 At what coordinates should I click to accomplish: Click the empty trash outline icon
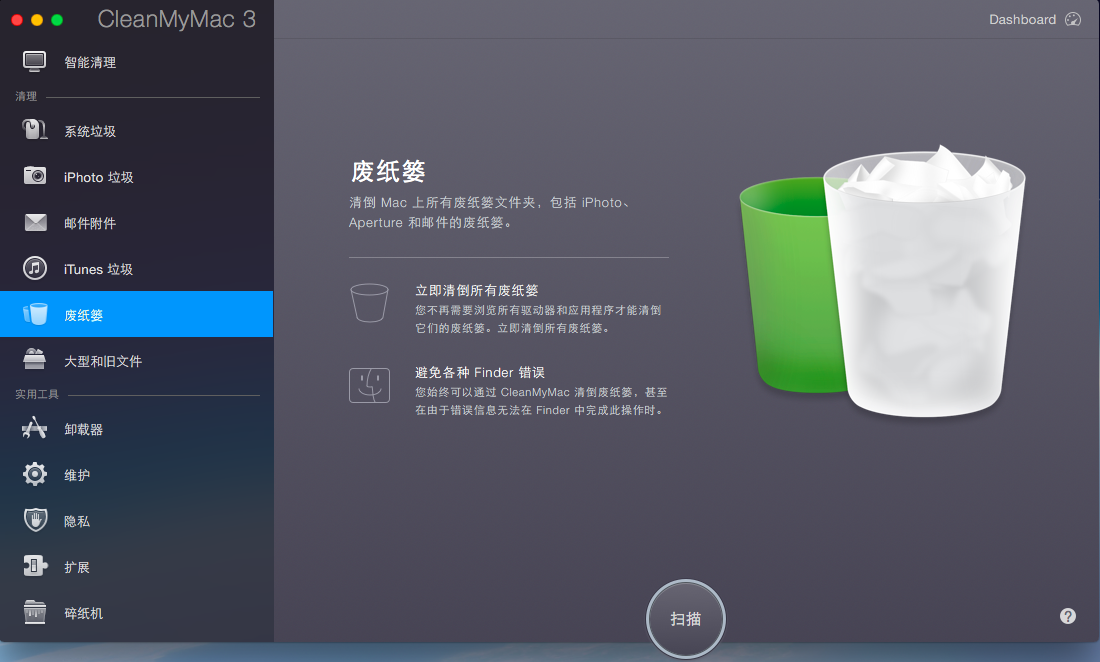click(x=369, y=303)
